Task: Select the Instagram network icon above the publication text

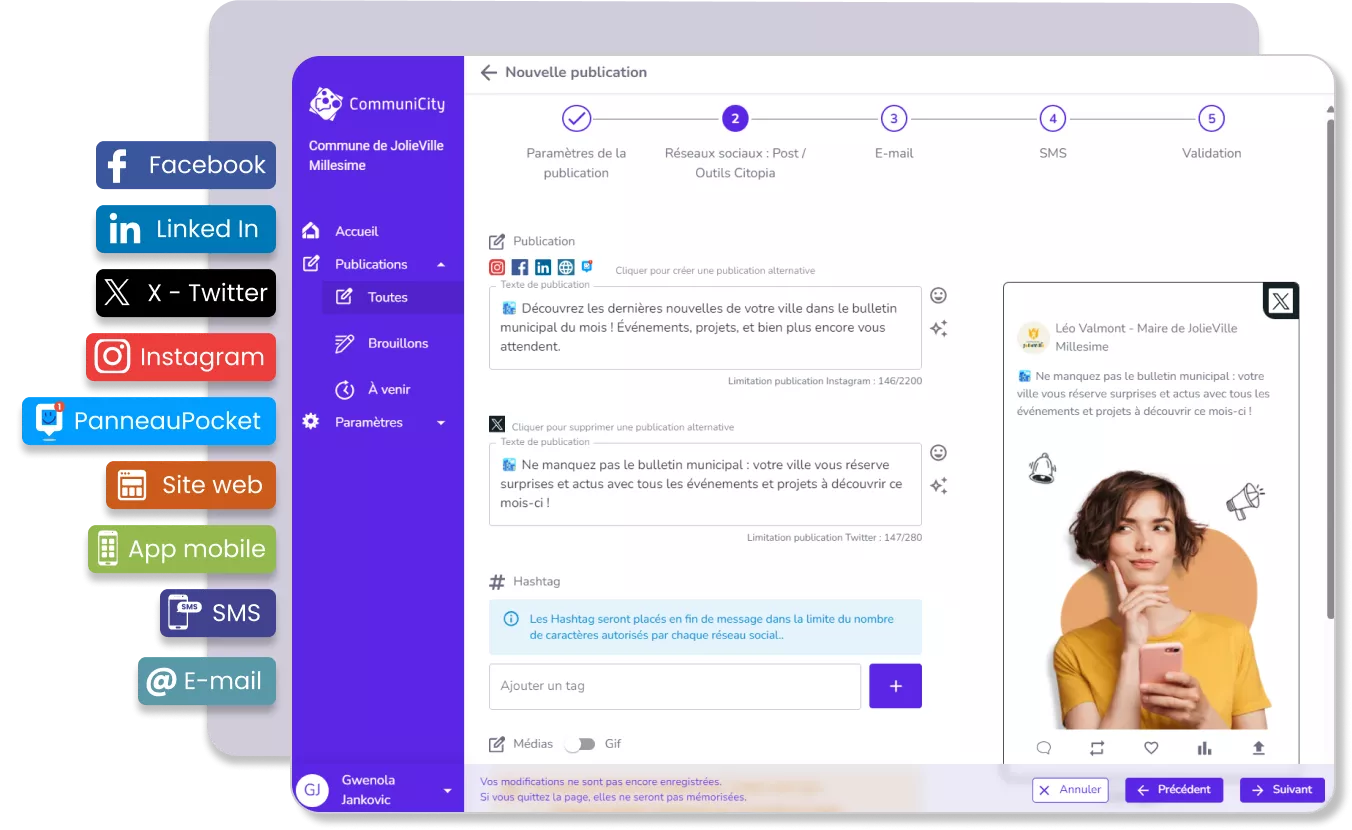Action: coord(497,267)
